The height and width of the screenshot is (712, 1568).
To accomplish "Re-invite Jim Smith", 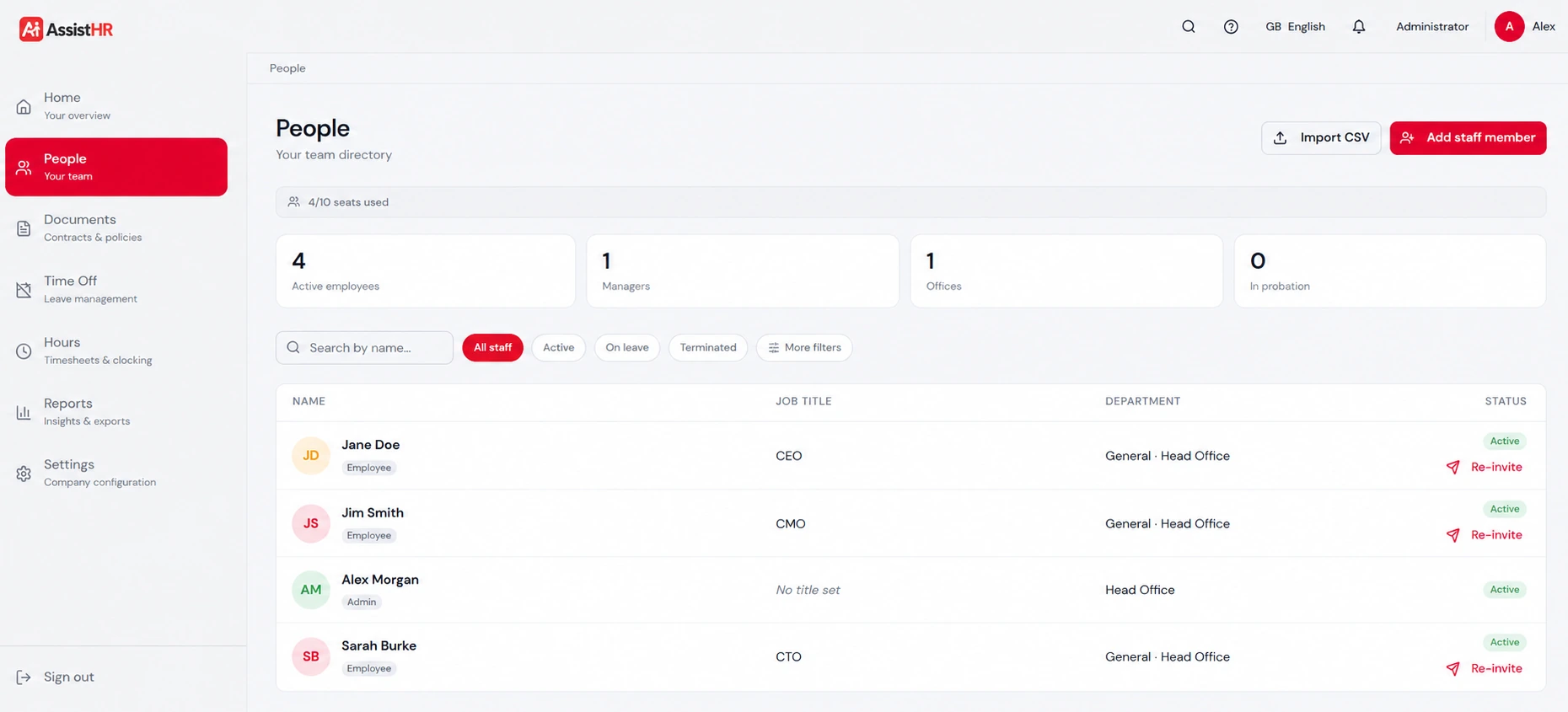I will (1485, 535).
